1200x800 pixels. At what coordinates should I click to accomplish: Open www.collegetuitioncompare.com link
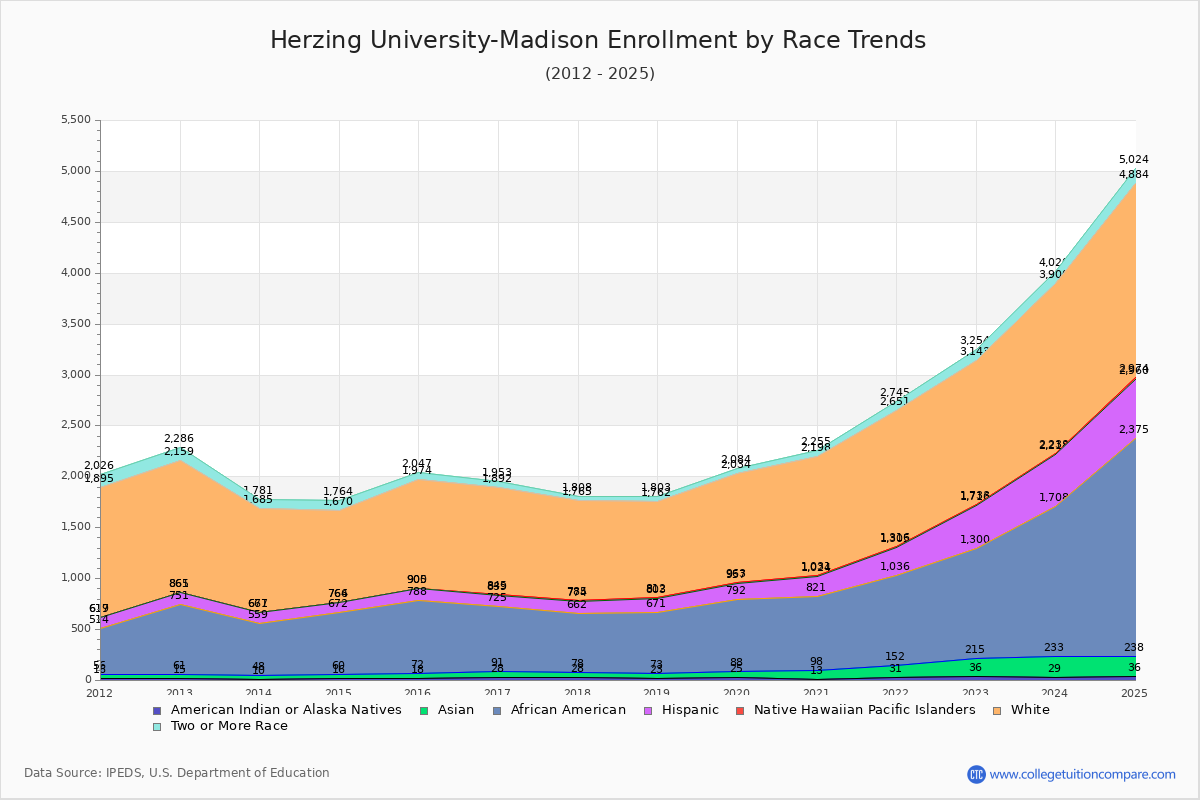coord(1083,774)
